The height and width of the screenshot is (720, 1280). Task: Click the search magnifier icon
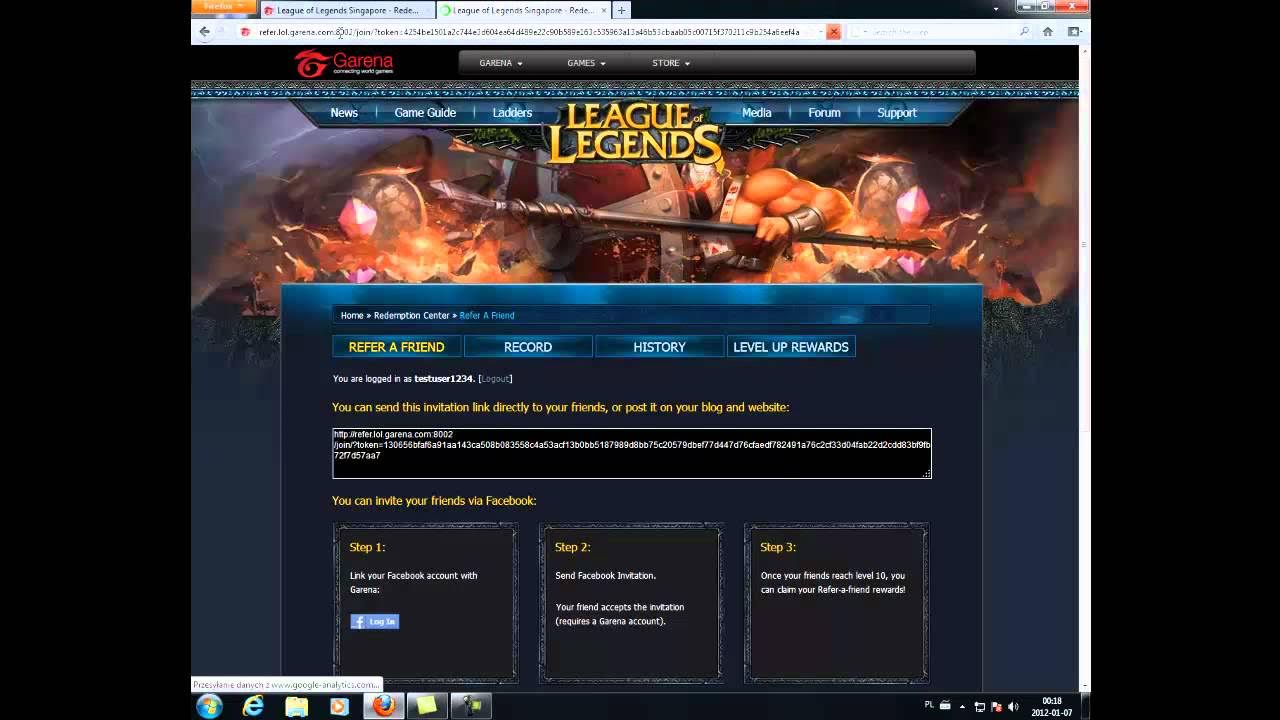tap(1024, 32)
